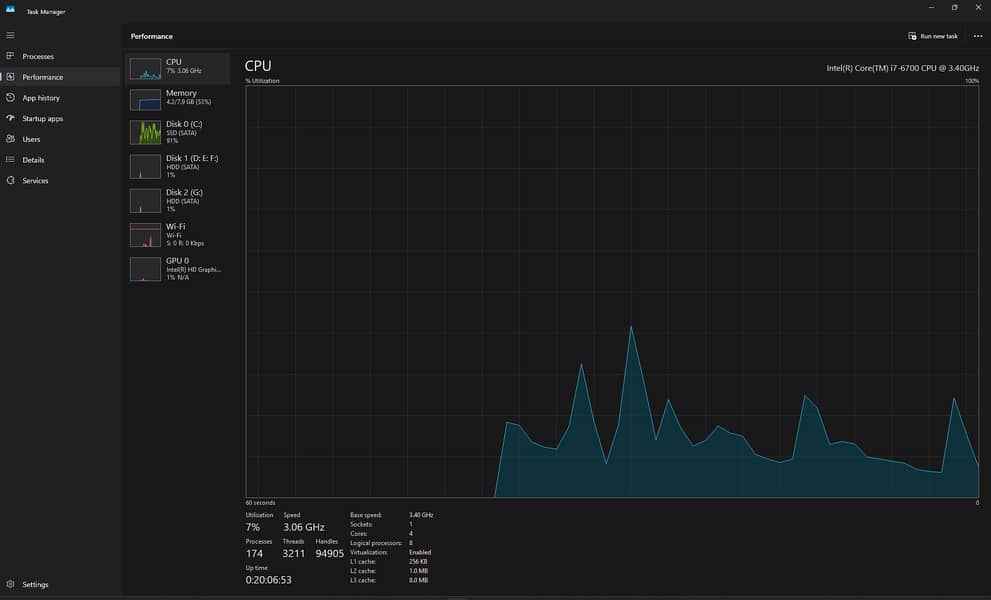991x600 pixels.
Task: Click the 3.06 GHz speed value
Action: tap(304, 527)
